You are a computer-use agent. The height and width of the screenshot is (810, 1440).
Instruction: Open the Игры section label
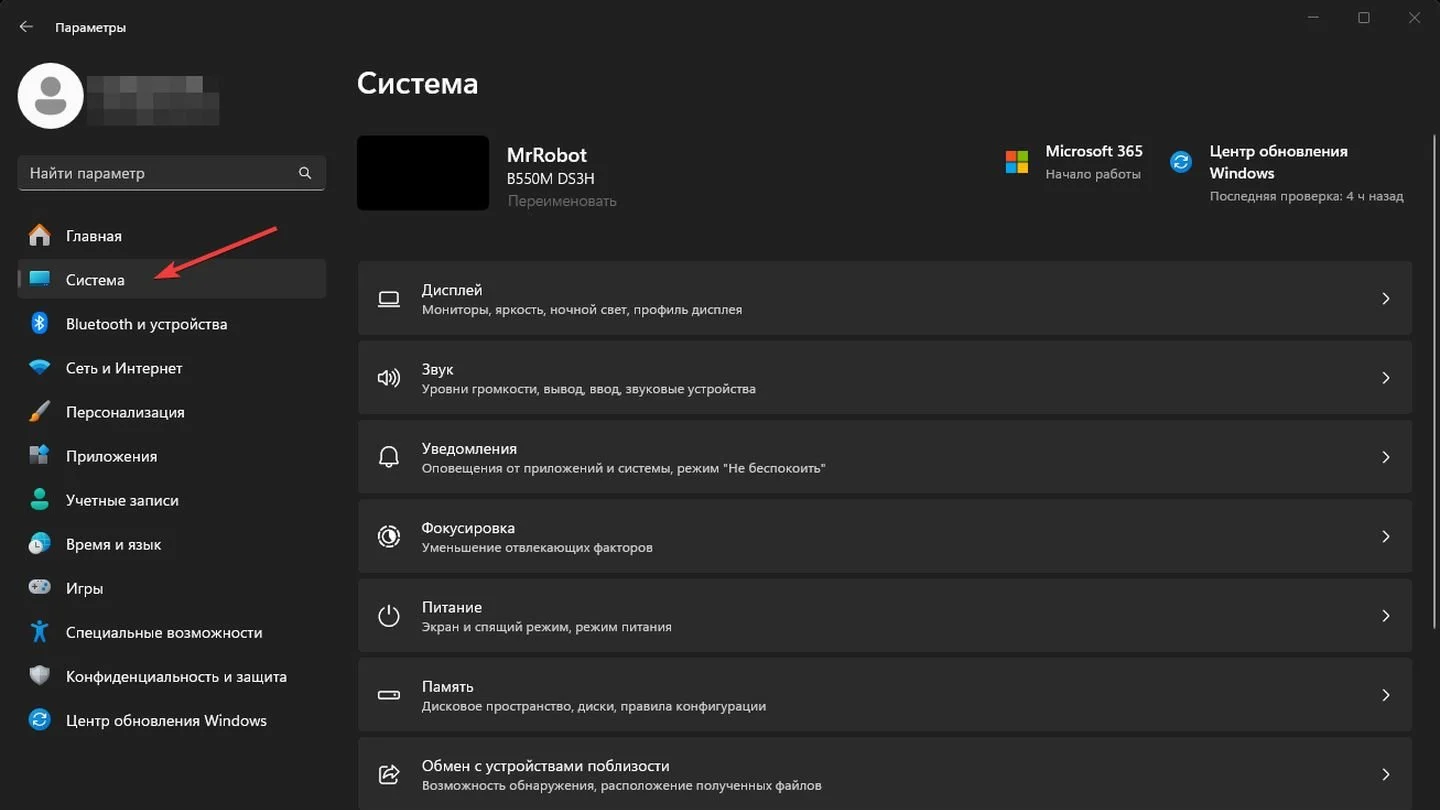pyautogui.click(x=84, y=588)
